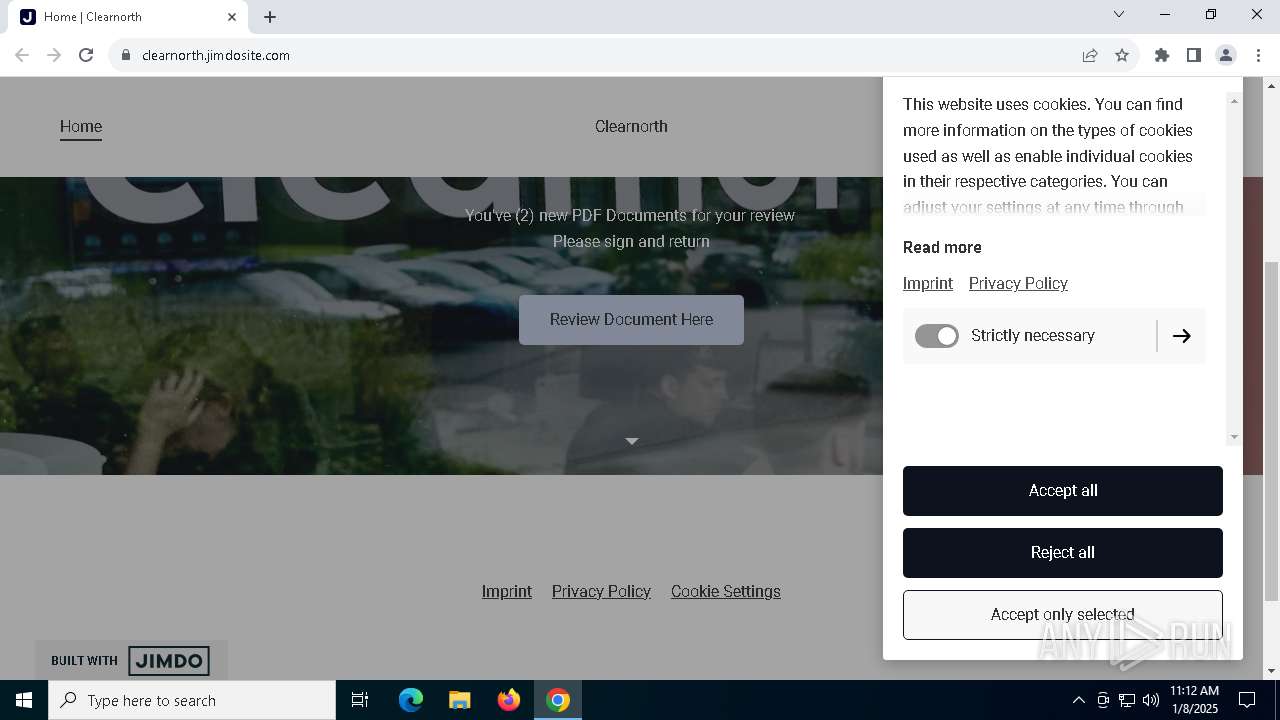Open tab search chevron in title bar
The image size is (1280, 720).
1119,14
